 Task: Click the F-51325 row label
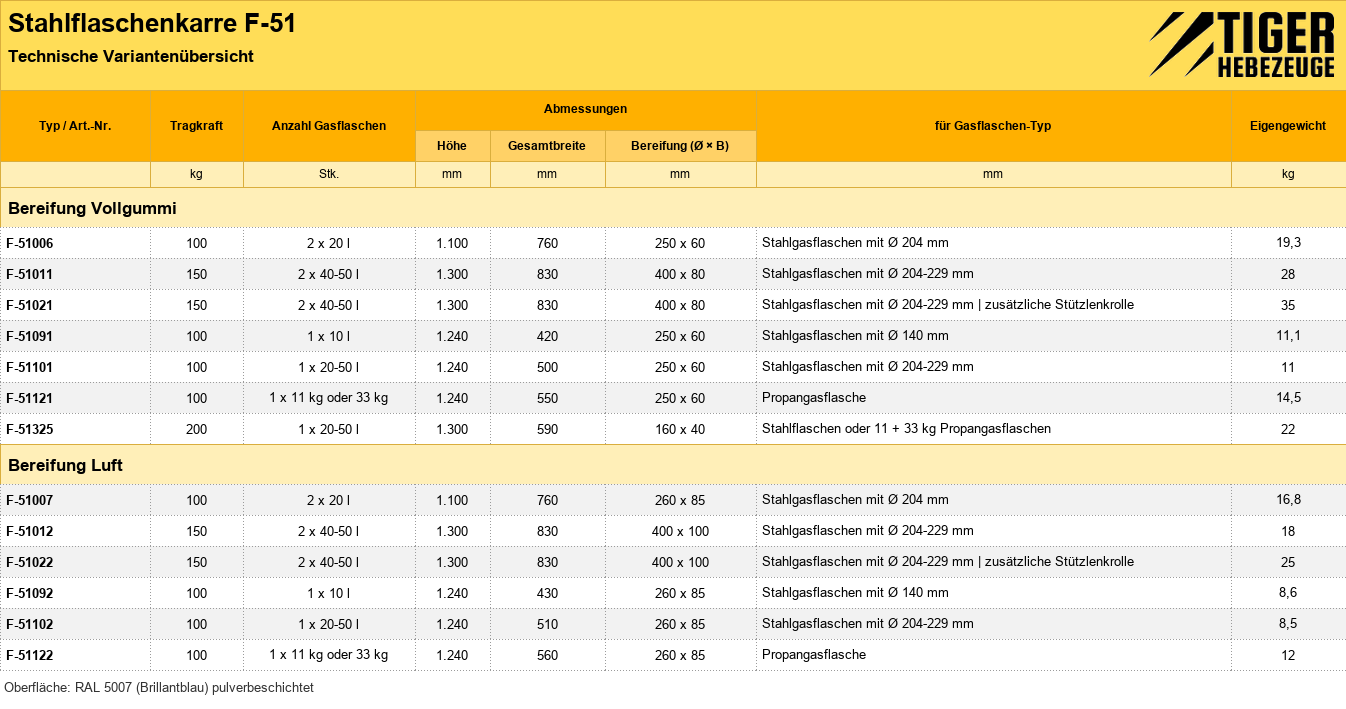click(29, 429)
